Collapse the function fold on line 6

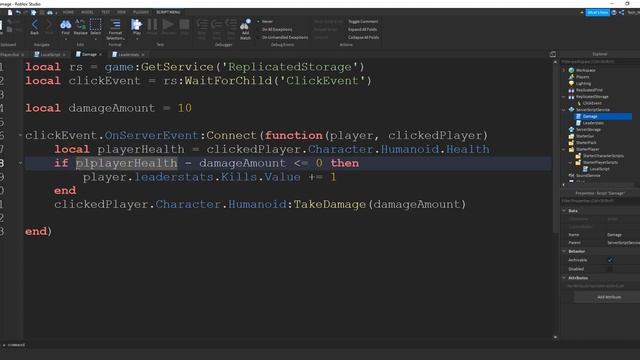point(20,135)
